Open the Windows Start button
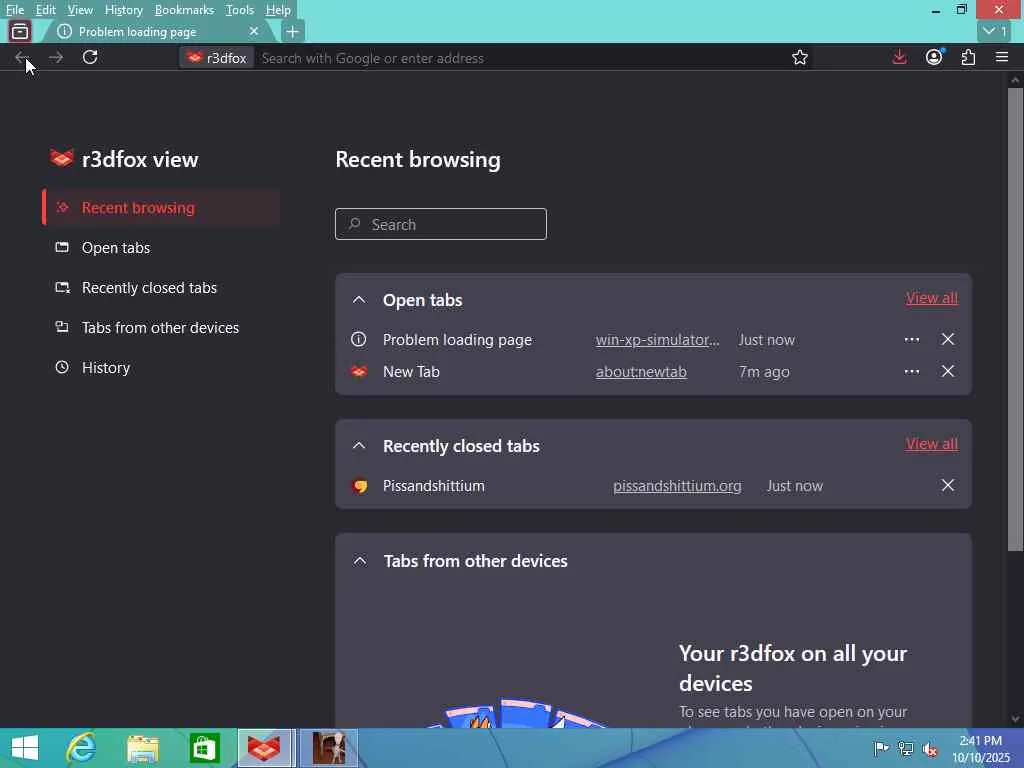This screenshot has width=1024, height=768. [x=25, y=748]
